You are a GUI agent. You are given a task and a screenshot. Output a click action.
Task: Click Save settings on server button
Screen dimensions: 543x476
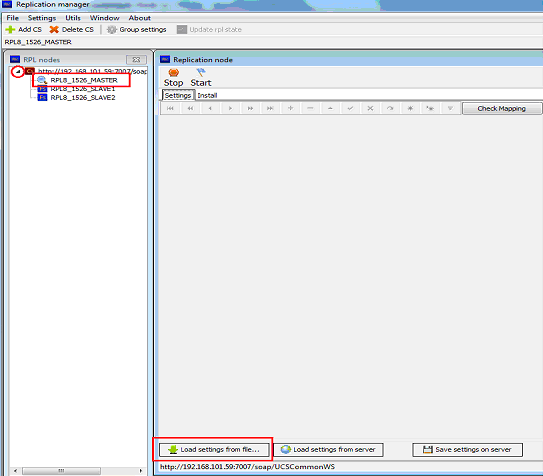(468, 450)
